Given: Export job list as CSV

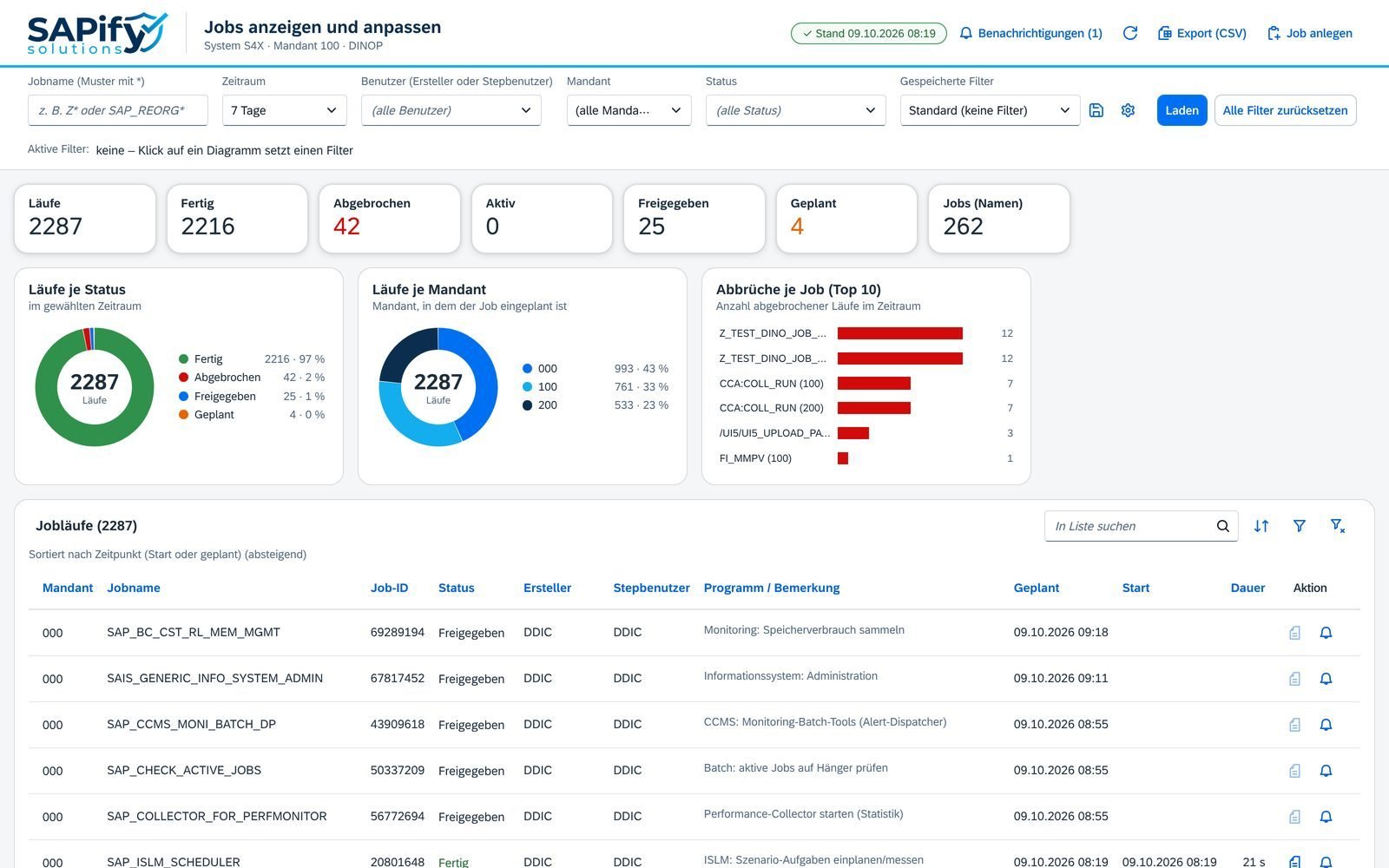Looking at the screenshot, I should (x=1202, y=33).
